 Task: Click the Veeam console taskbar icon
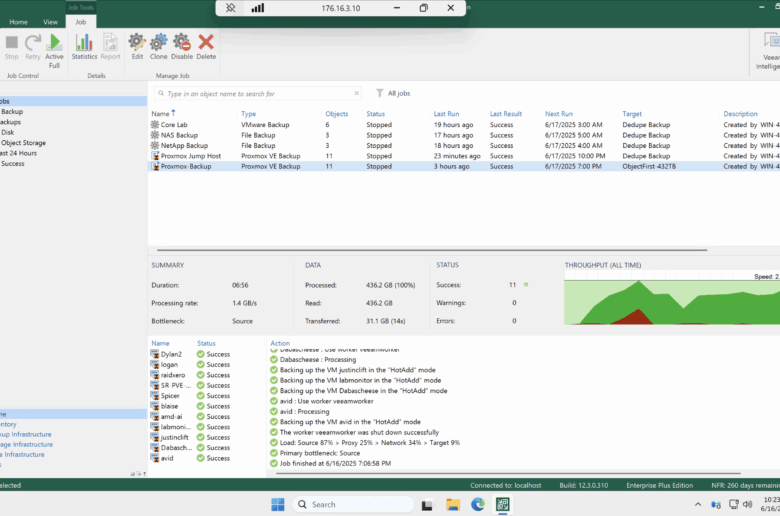(x=502, y=505)
